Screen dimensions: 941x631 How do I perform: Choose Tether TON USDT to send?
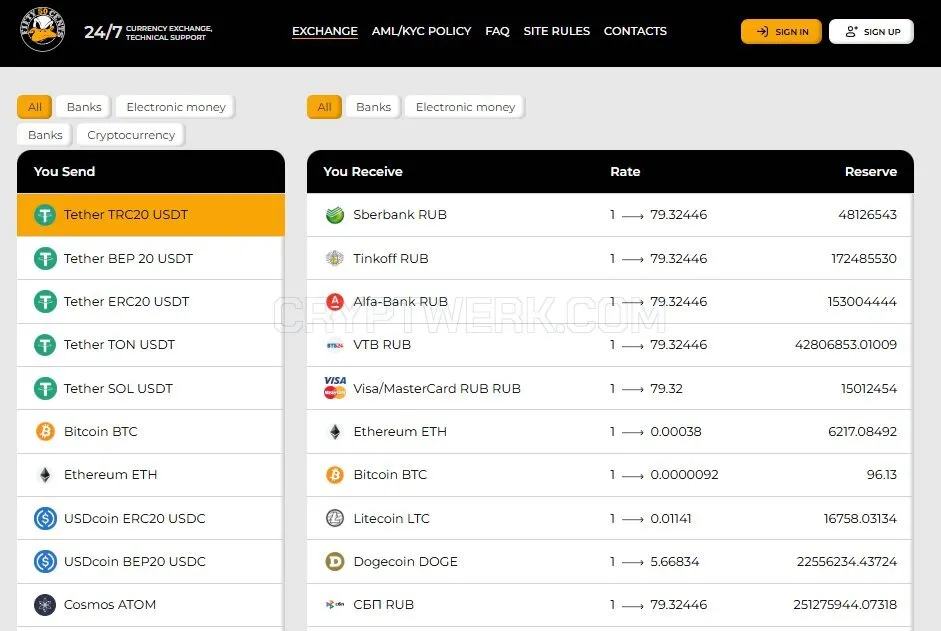coord(151,345)
